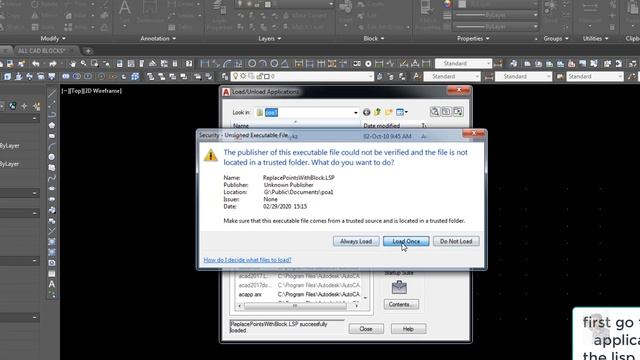
Task: Click the Undo arrow in toolbar
Action: [x=36, y=64]
